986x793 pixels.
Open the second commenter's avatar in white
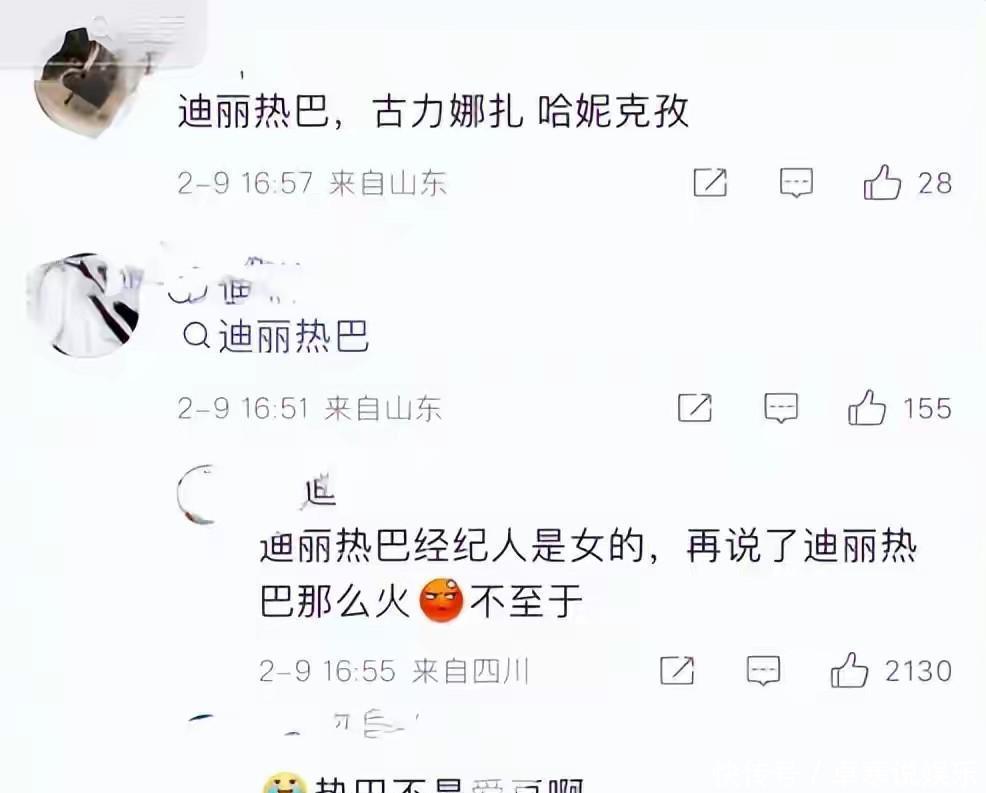(84, 305)
